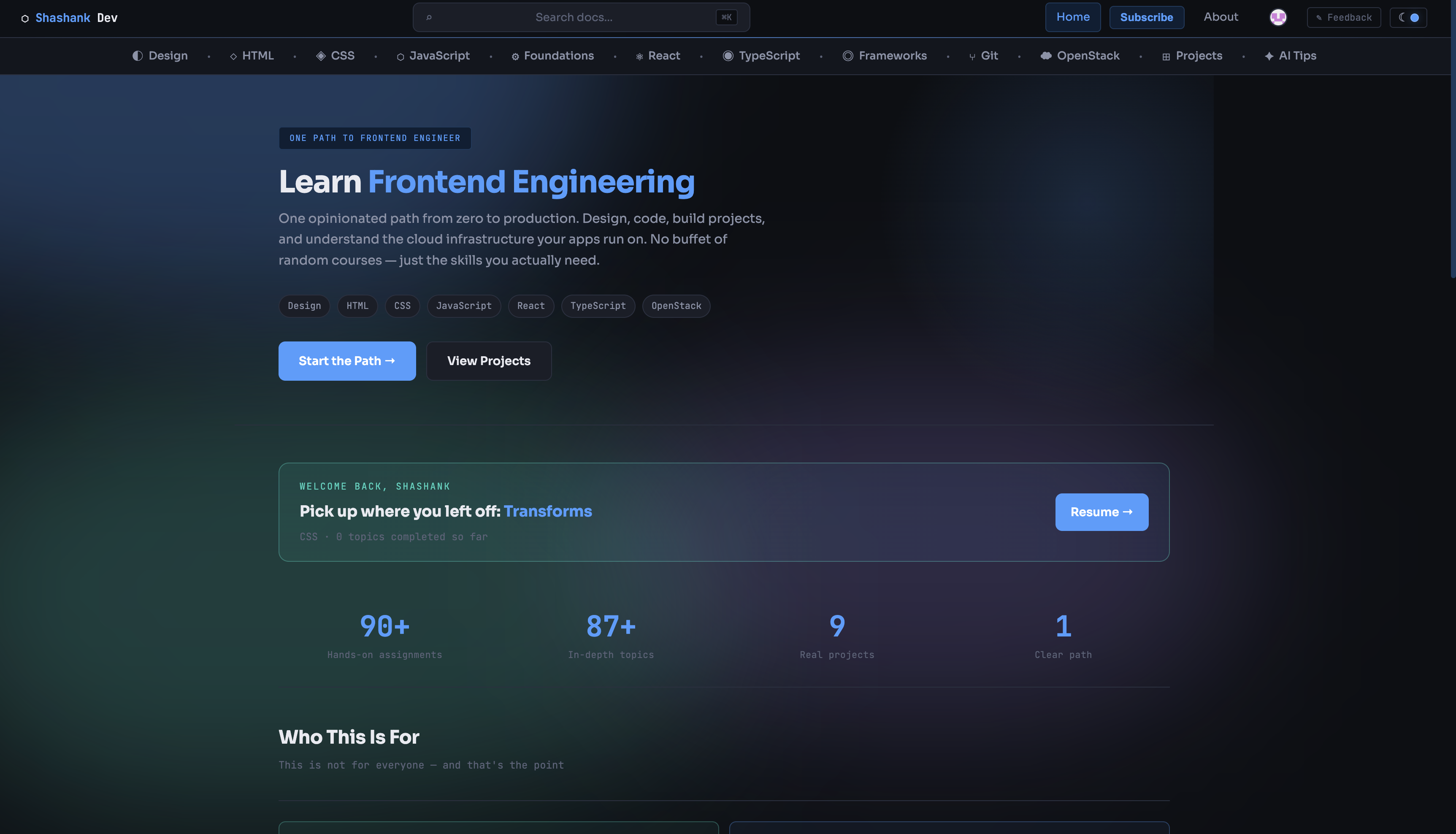
Task: Click the AI Tips sparkle icon
Action: click(x=1269, y=56)
